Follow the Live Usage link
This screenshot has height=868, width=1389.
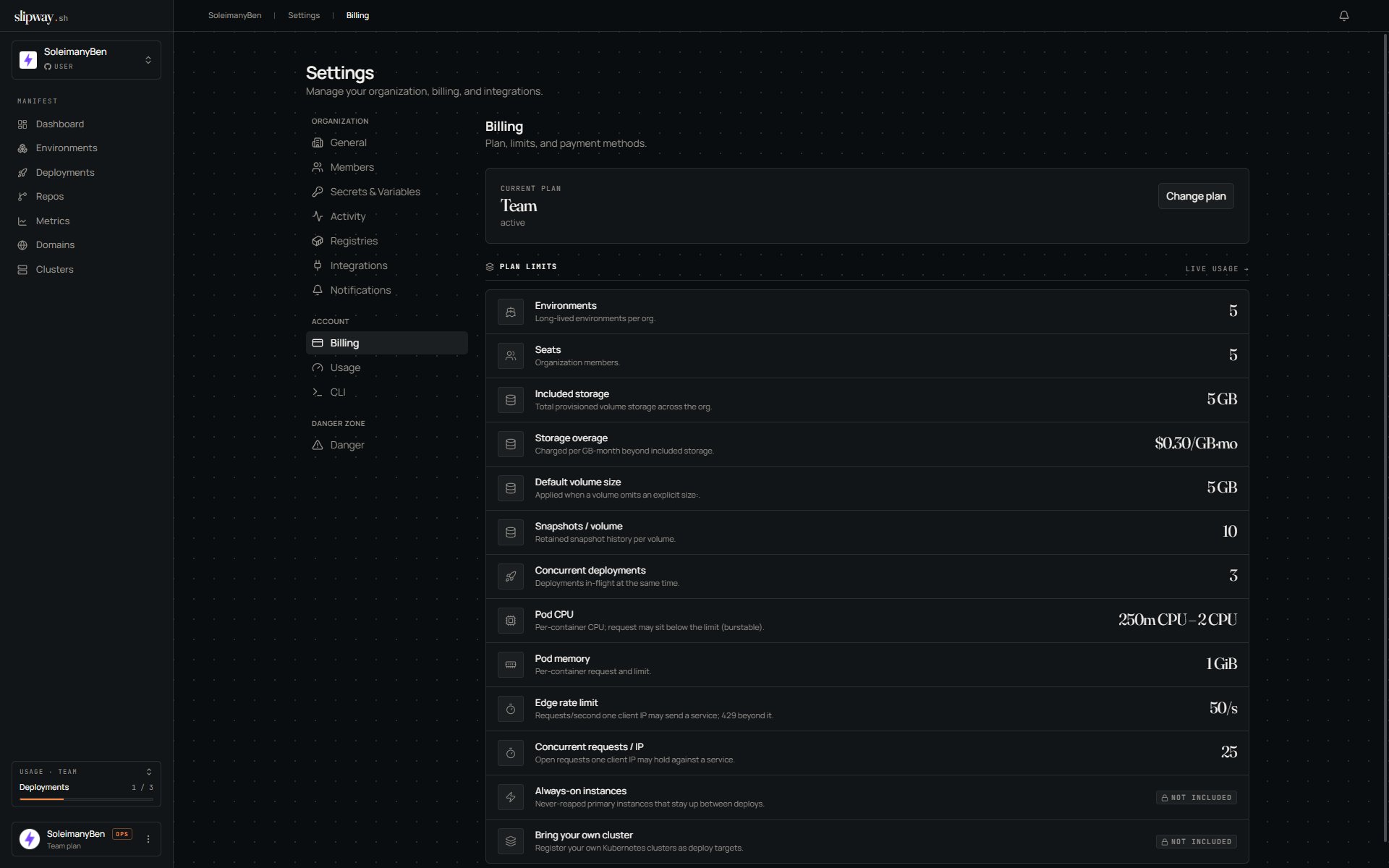(1217, 269)
